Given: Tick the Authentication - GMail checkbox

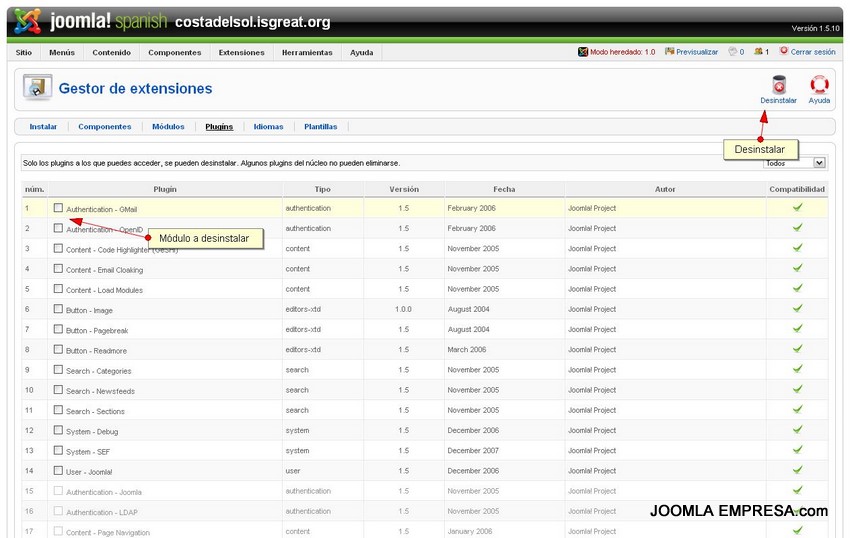Looking at the screenshot, I should [59, 208].
